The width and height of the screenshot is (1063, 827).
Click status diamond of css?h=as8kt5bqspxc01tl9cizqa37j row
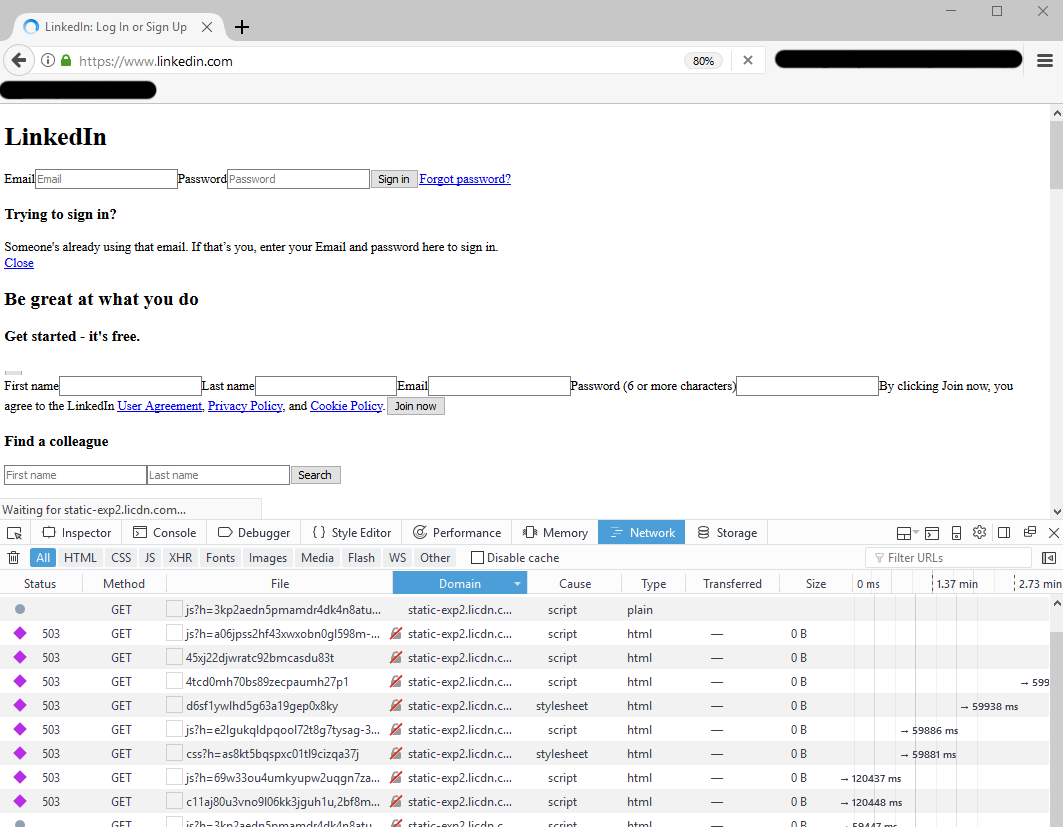coord(20,753)
